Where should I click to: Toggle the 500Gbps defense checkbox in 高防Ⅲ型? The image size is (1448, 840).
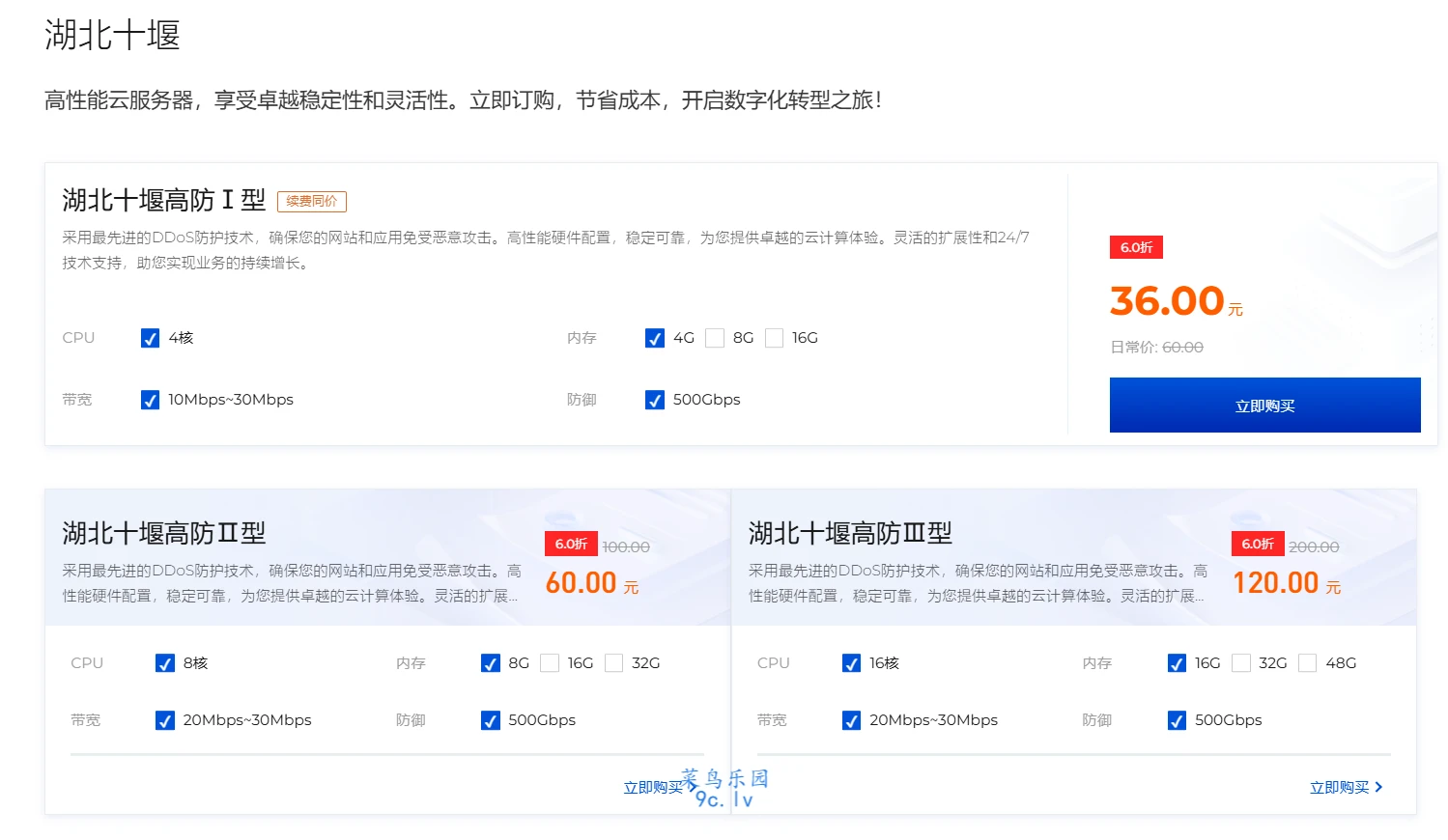[1177, 720]
